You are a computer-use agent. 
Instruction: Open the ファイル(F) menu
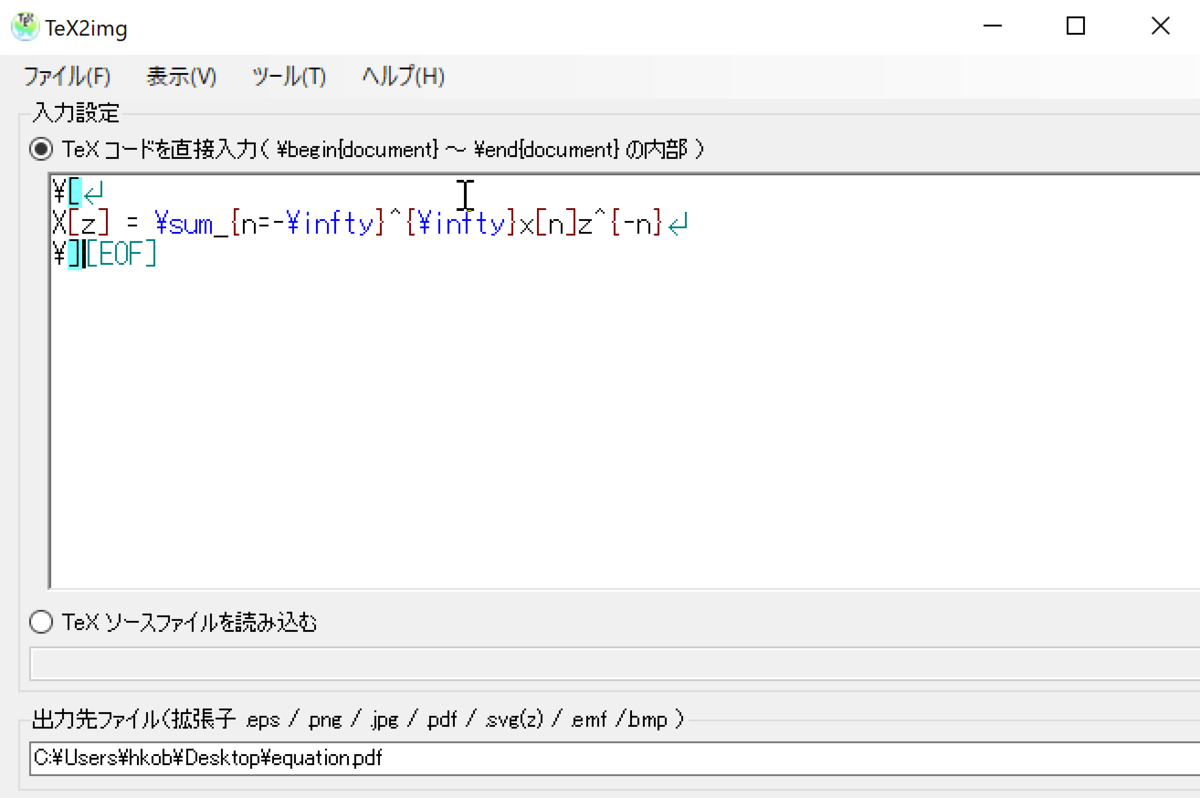pyautogui.click(x=67, y=76)
